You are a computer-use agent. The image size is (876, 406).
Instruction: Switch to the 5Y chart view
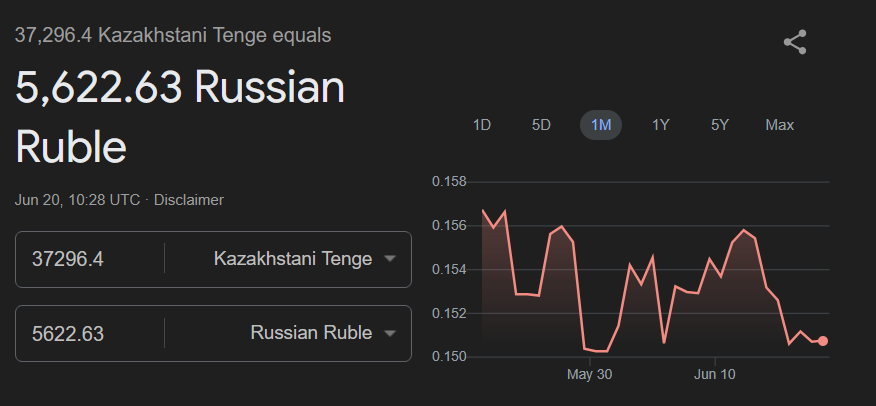[720, 125]
